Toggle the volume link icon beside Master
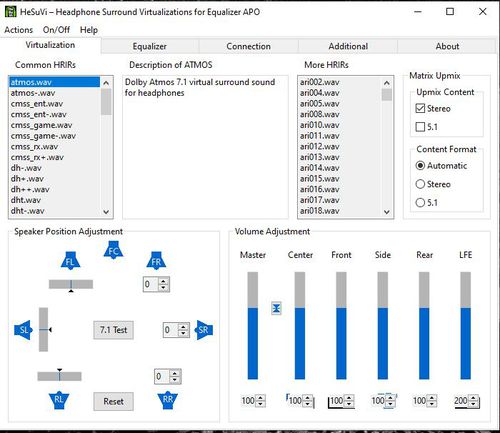 pyautogui.click(x=276, y=308)
